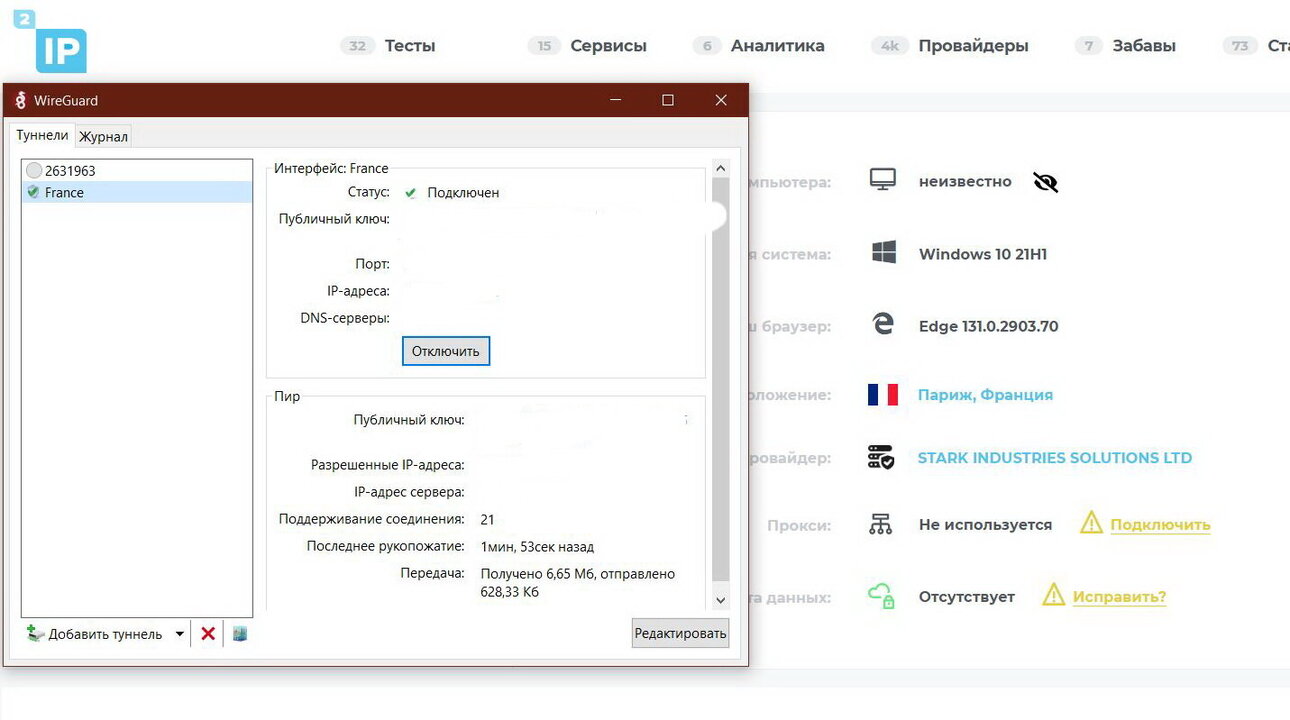Screen dimensions: 1290x720
Task: Click the Edge browser icon
Action: [883, 325]
